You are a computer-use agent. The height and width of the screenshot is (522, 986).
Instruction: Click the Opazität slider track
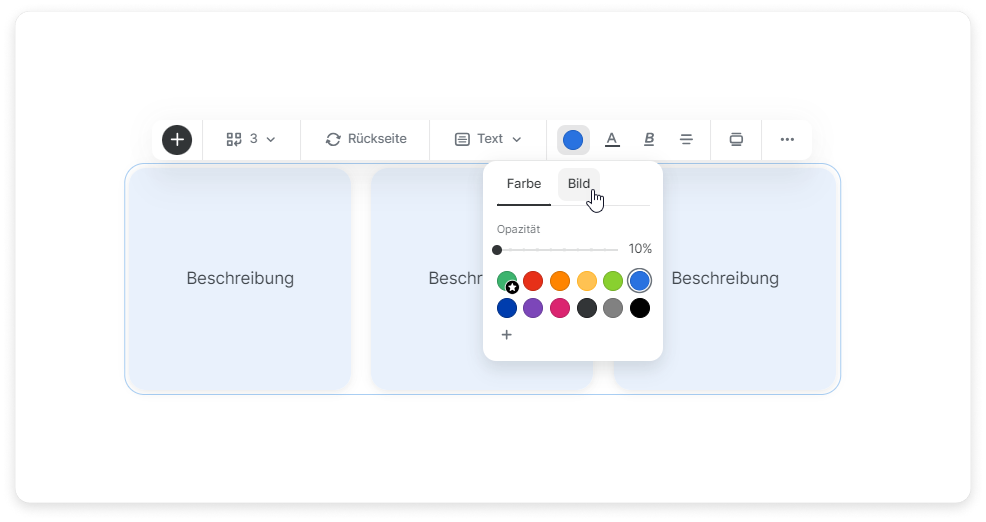(557, 250)
